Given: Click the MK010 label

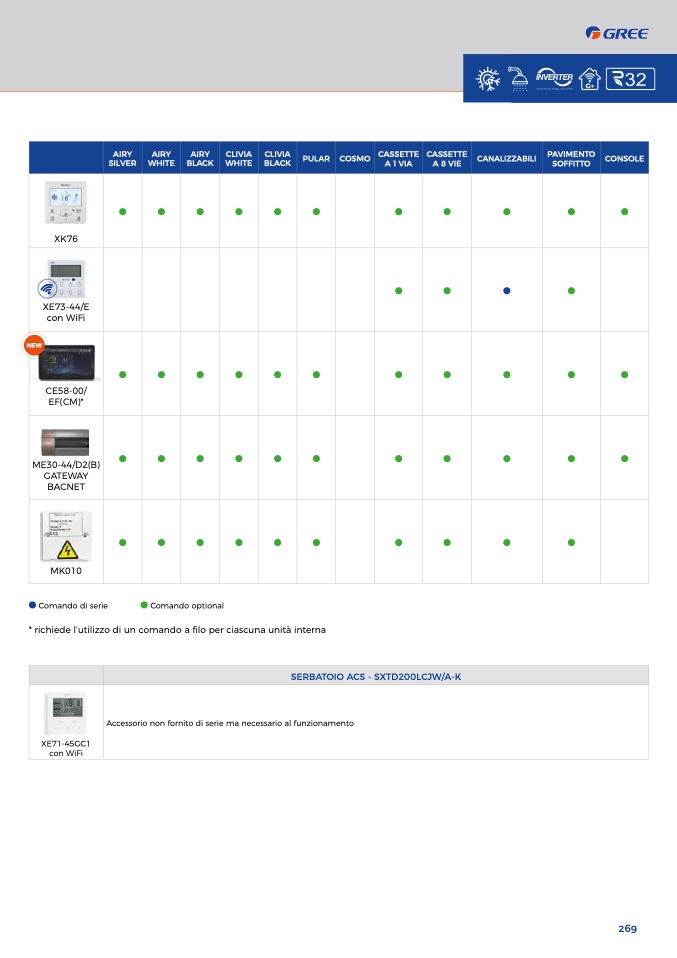Looking at the screenshot, I should click(x=66, y=571).
